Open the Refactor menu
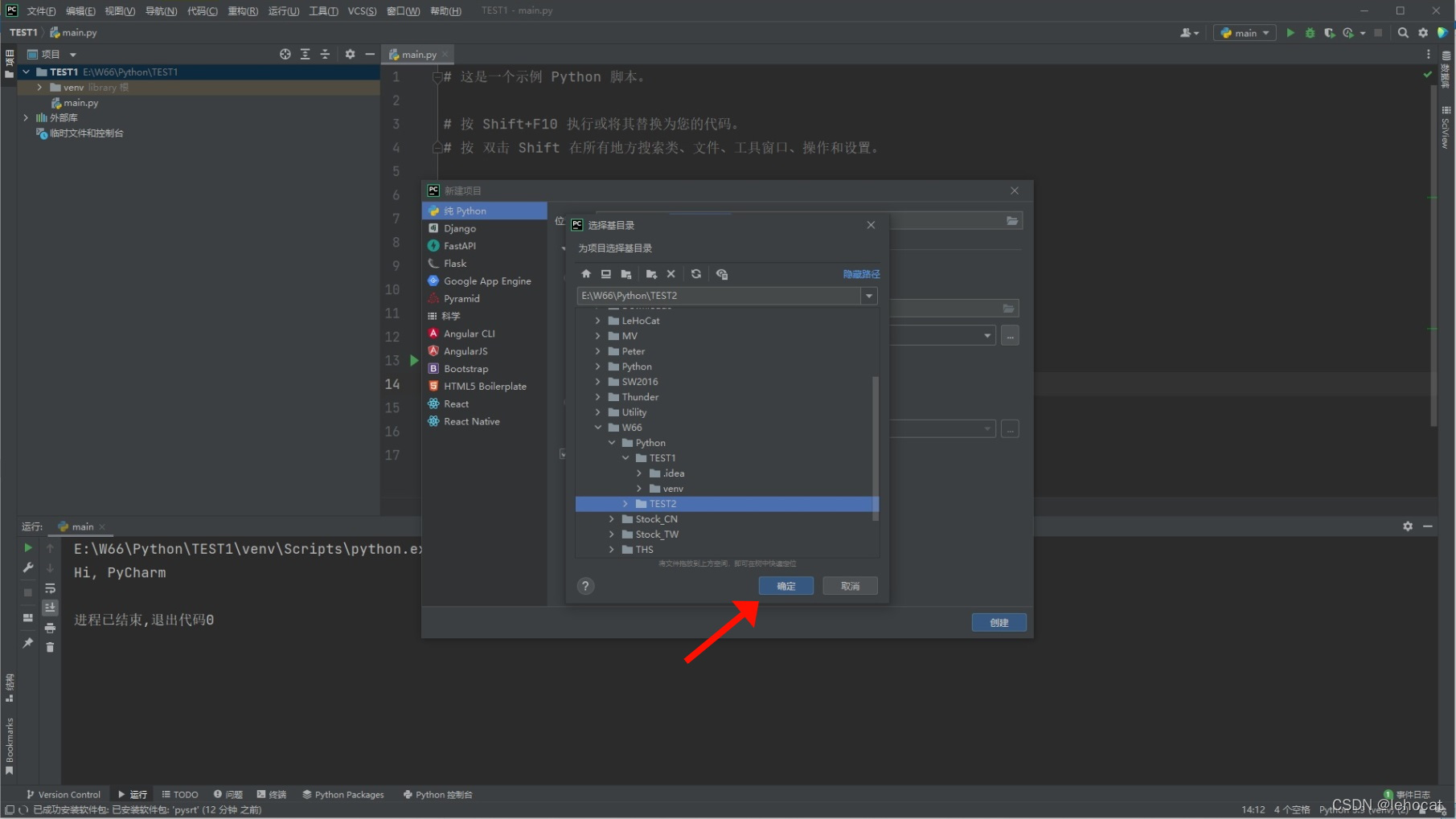1456x819 pixels. (x=243, y=10)
